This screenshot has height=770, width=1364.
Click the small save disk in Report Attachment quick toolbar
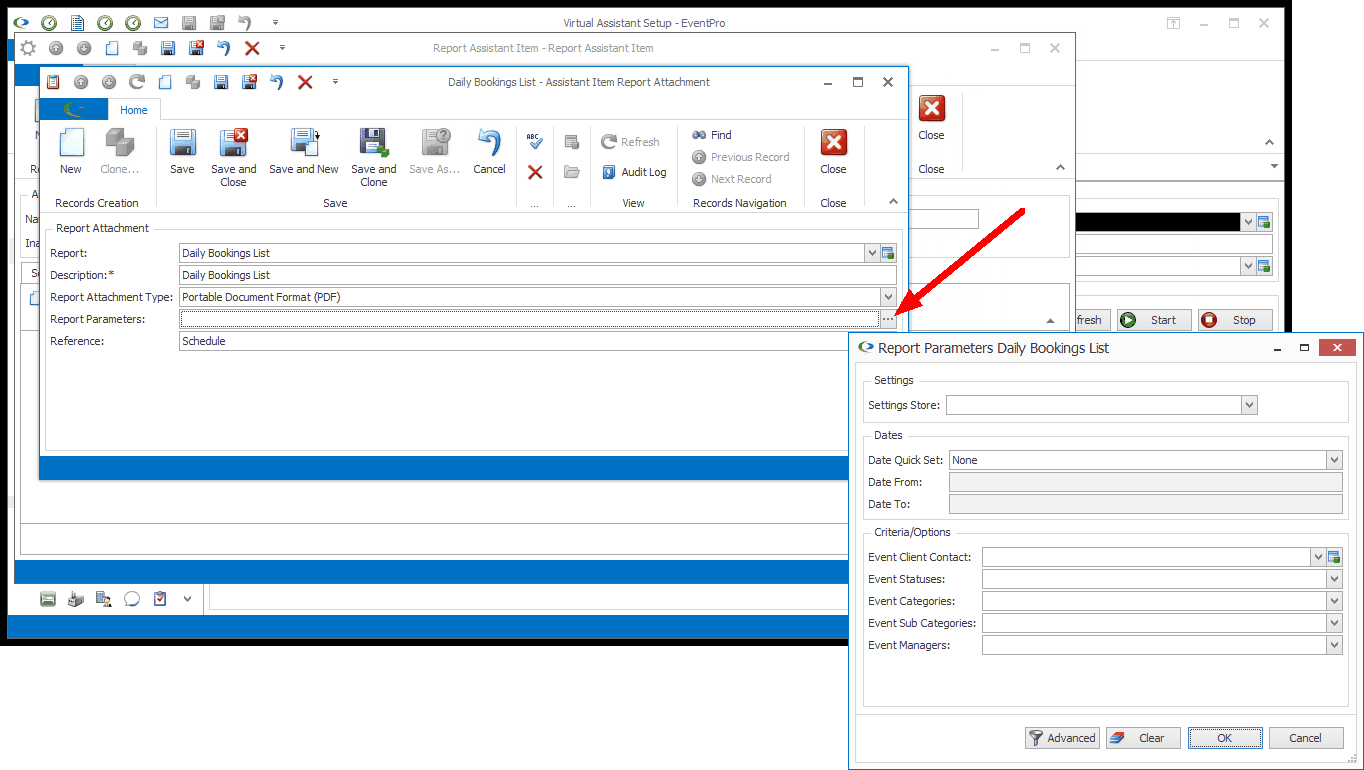221,82
